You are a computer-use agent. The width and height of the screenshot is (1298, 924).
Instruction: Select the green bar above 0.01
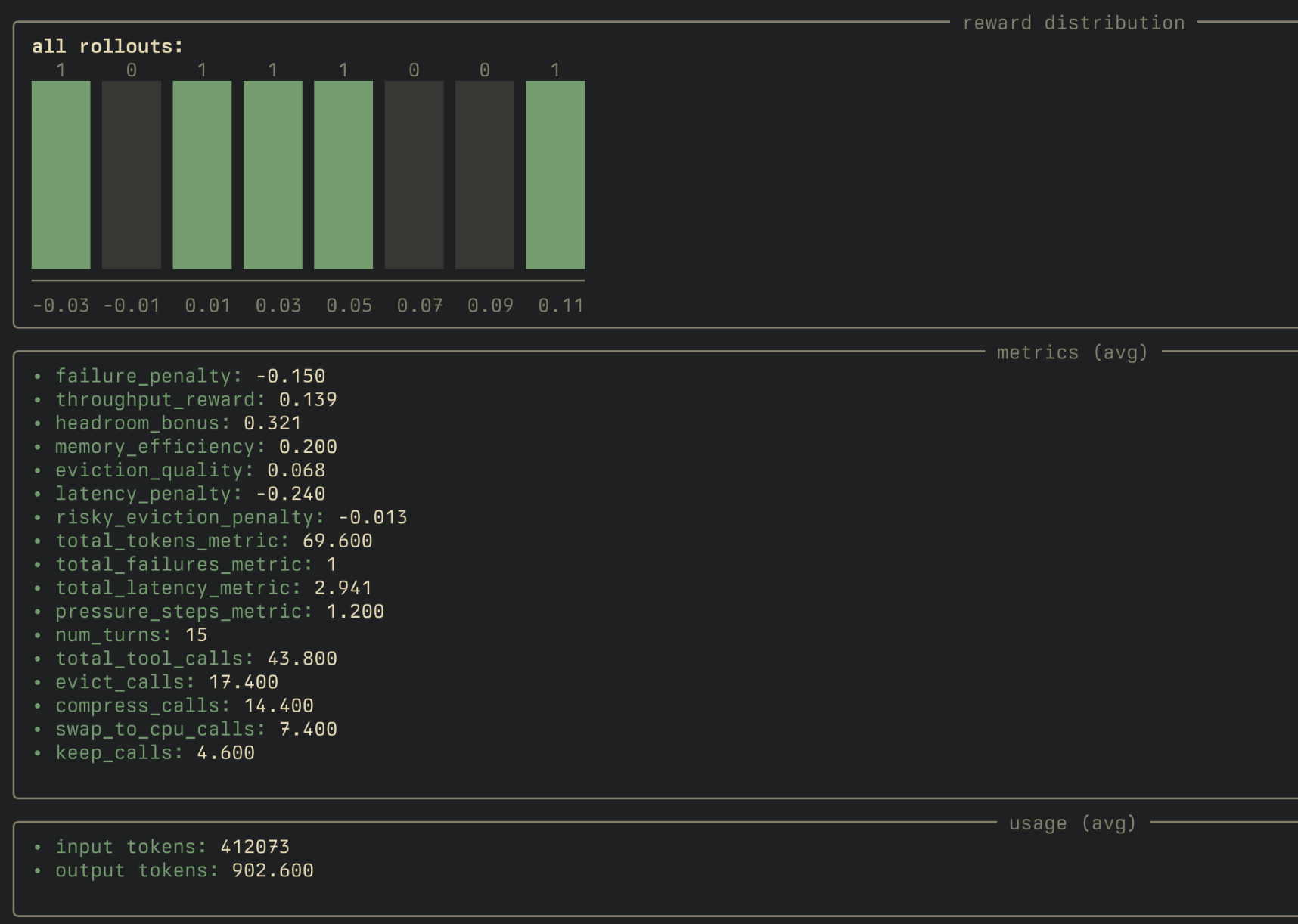click(x=202, y=175)
